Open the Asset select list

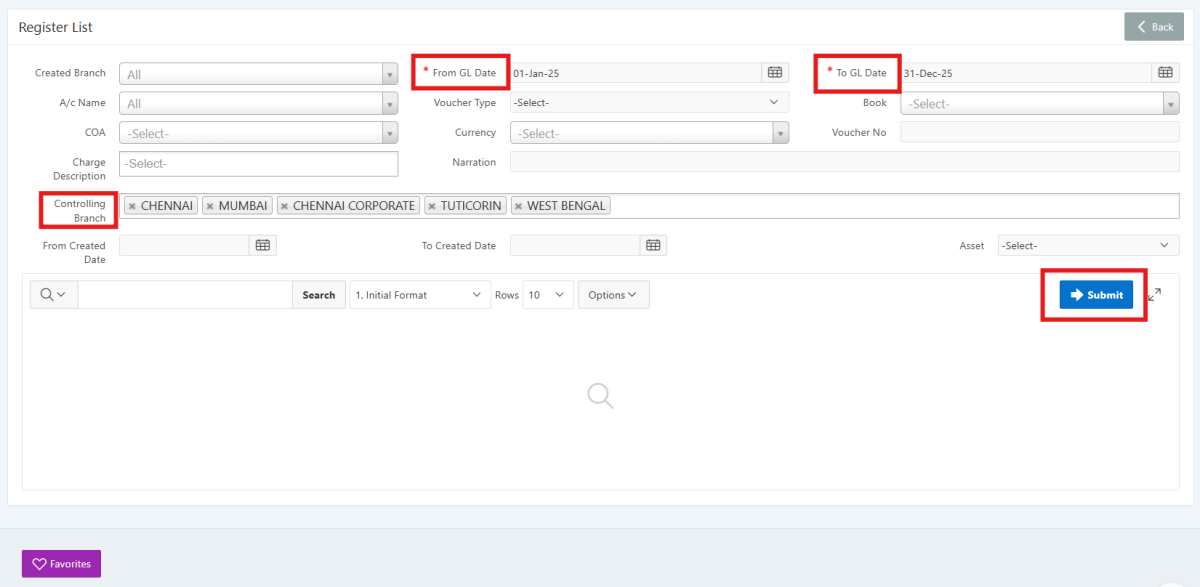[x=1088, y=245]
